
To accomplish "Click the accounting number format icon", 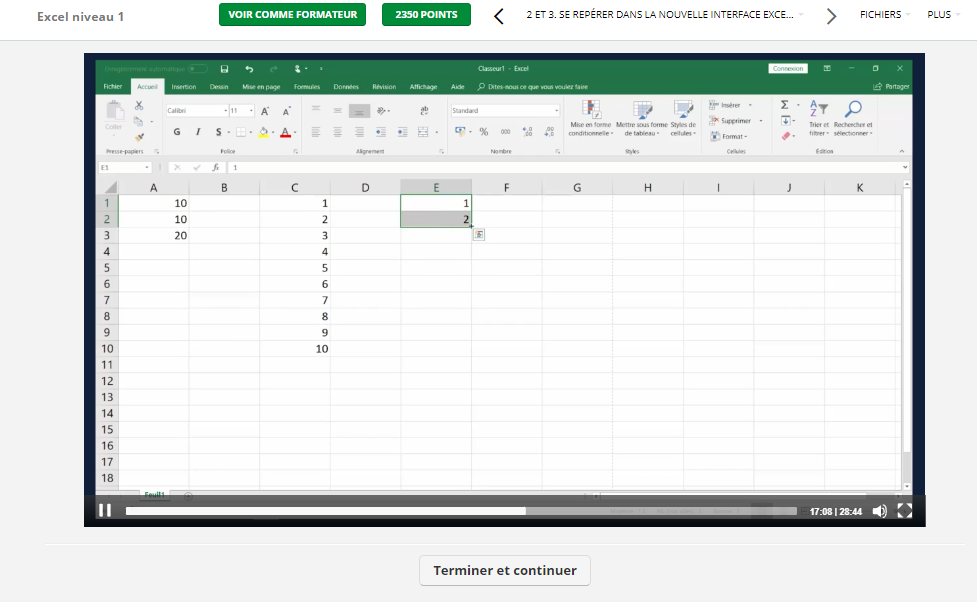I will pyautogui.click(x=460, y=131).
